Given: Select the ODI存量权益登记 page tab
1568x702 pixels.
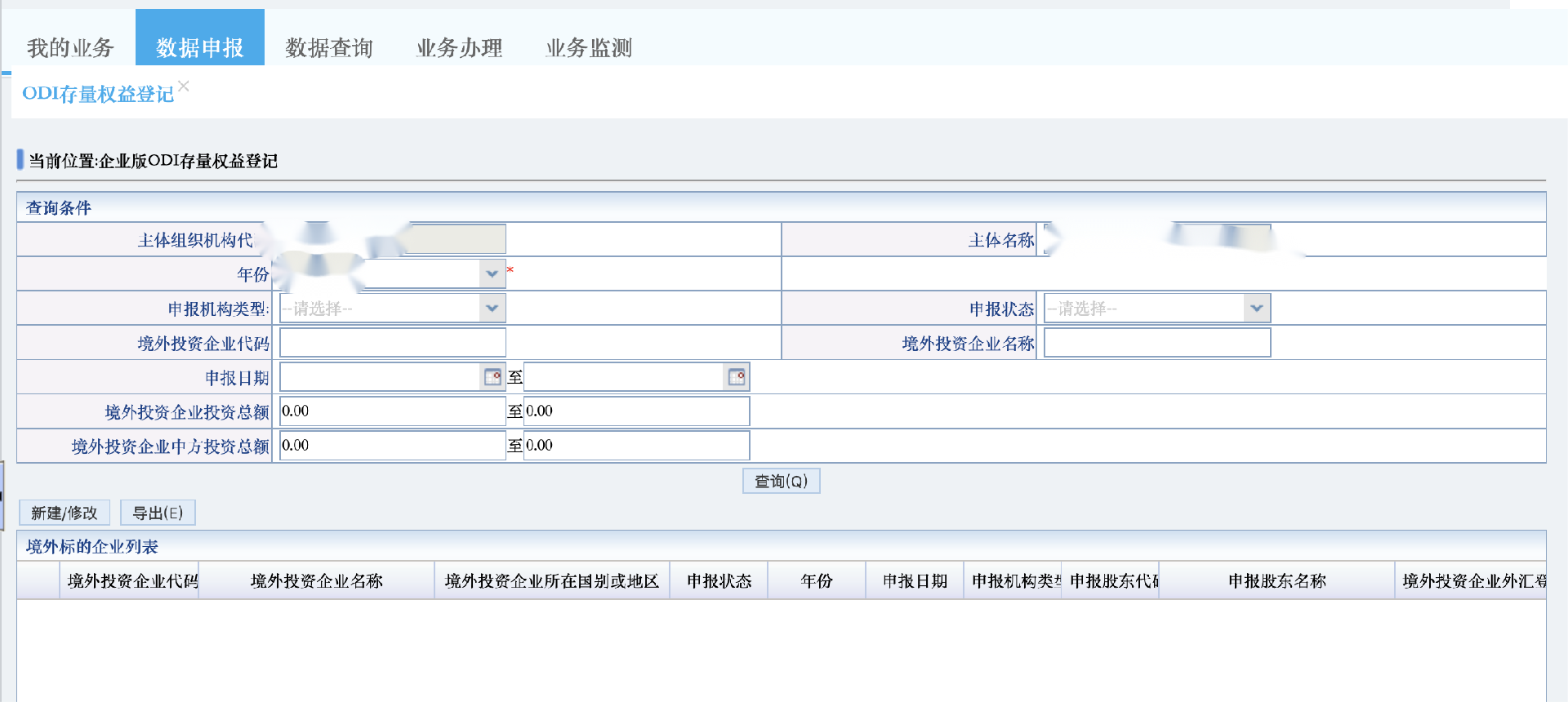Looking at the screenshot, I should [x=98, y=94].
